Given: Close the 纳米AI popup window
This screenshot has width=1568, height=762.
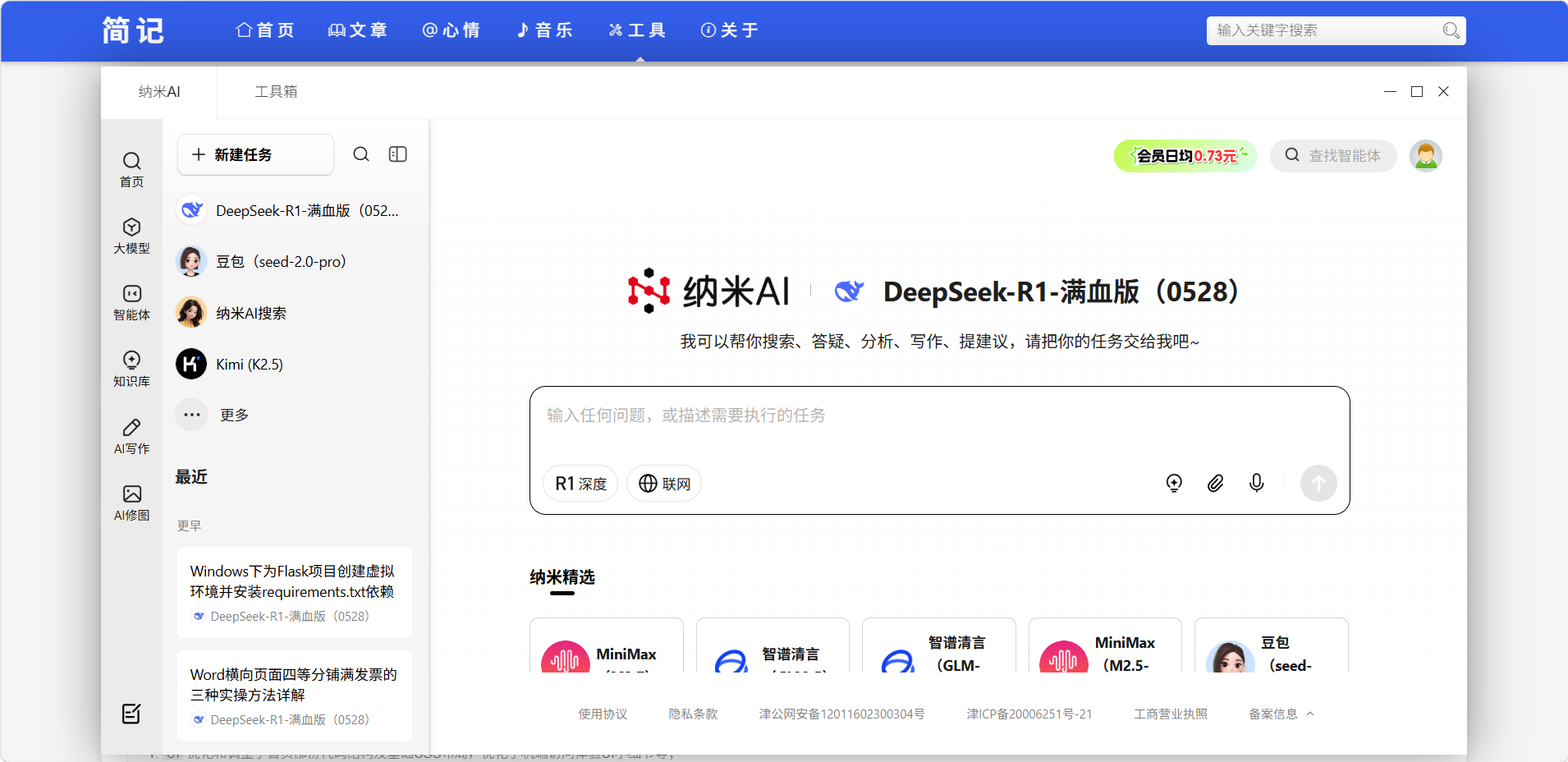Looking at the screenshot, I should coord(1443,92).
